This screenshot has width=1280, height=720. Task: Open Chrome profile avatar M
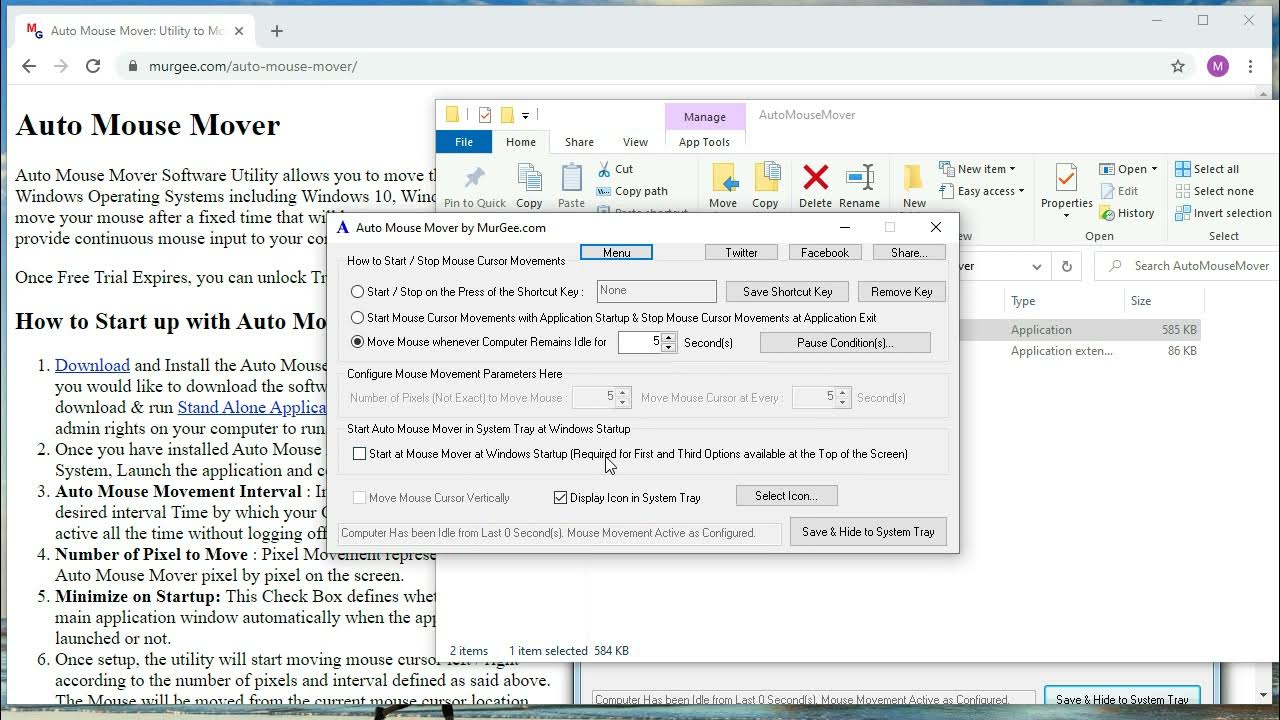[x=1217, y=66]
